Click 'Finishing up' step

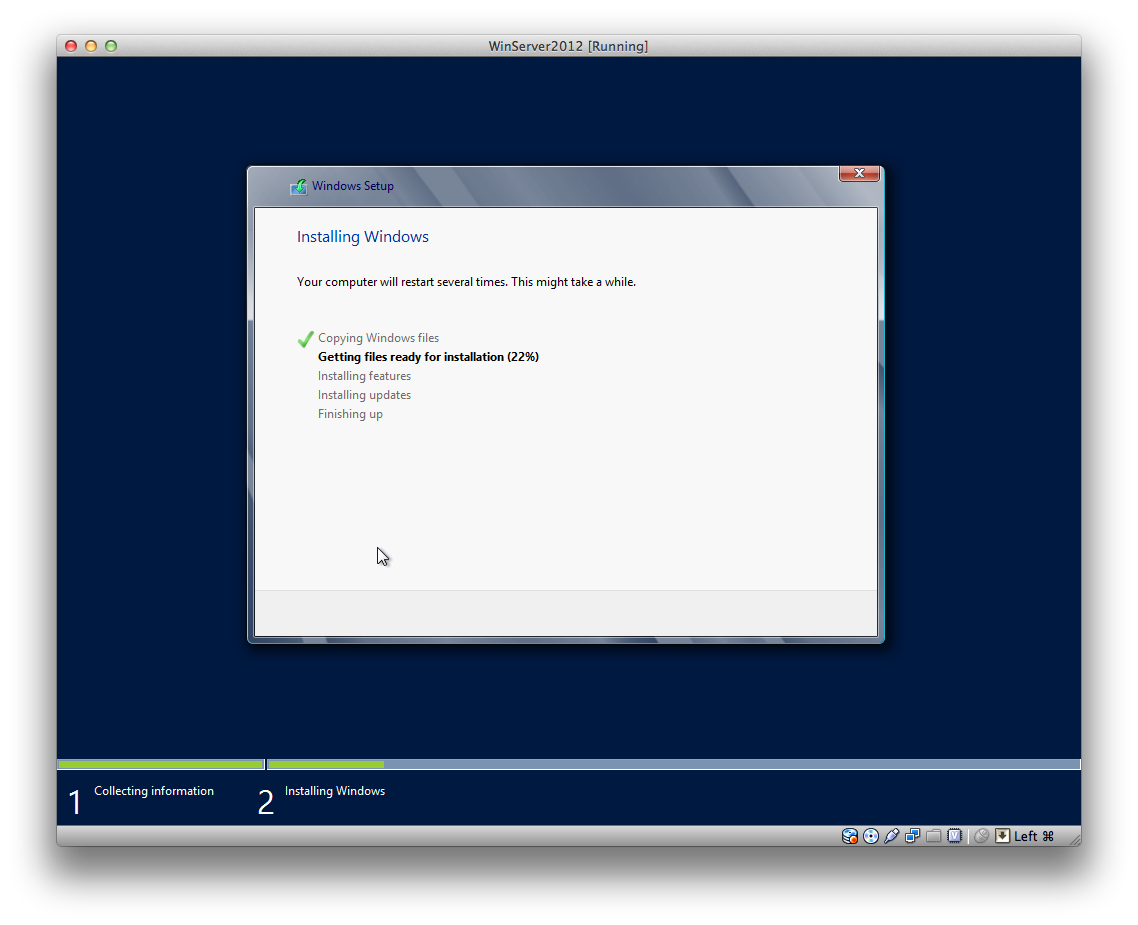pos(350,414)
